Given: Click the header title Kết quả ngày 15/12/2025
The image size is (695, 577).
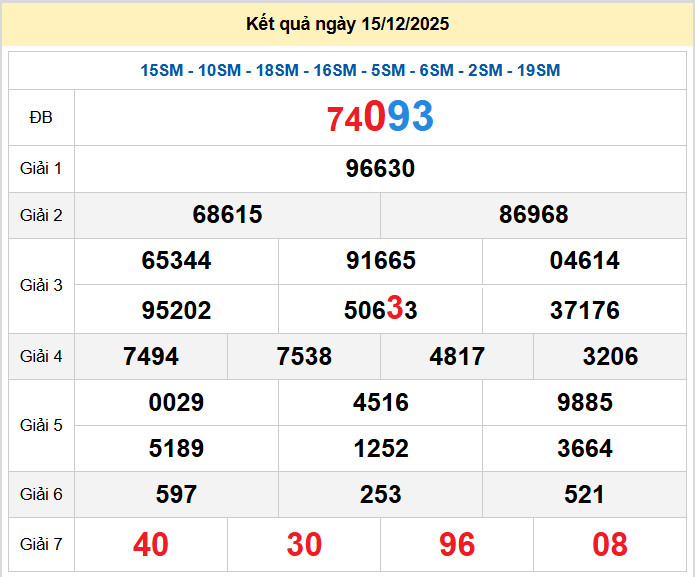Looking at the screenshot, I should click(x=347, y=24).
